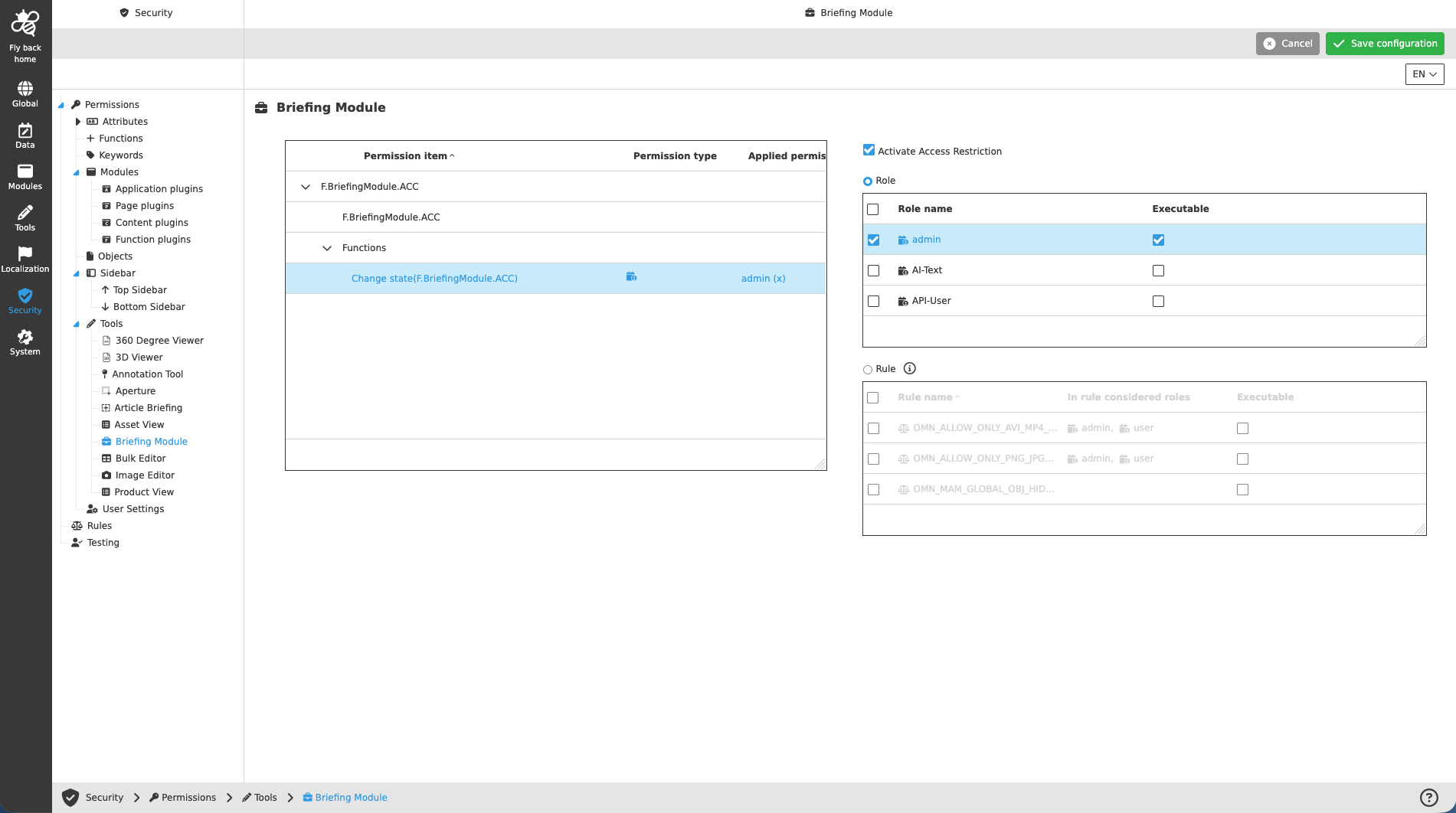Select Image Editor in the tools tree
1456x813 pixels.
(143, 475)
